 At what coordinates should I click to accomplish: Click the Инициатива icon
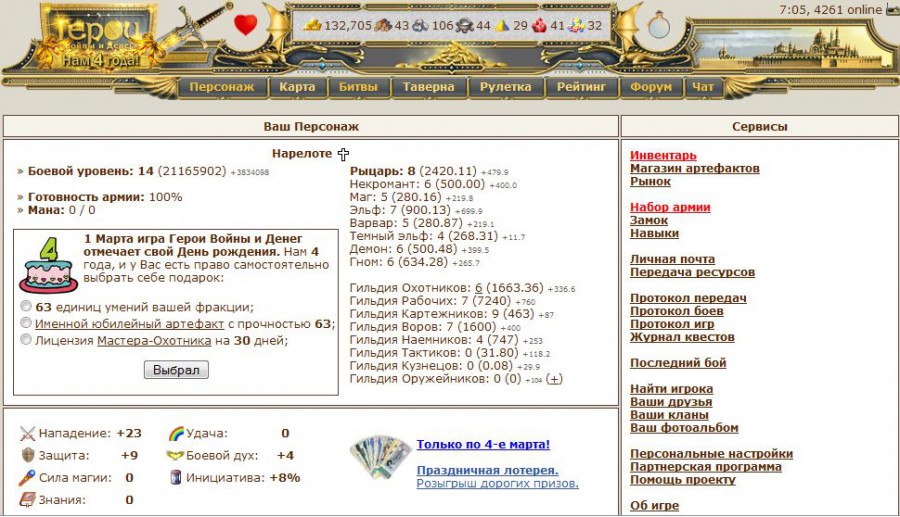[x=176, y=477]
